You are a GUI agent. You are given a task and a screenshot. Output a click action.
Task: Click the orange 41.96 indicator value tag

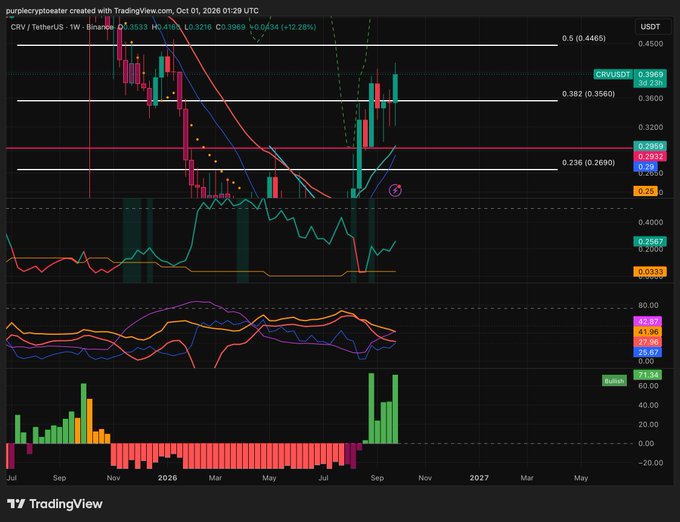pyautogui.click(x=648, y=332)
